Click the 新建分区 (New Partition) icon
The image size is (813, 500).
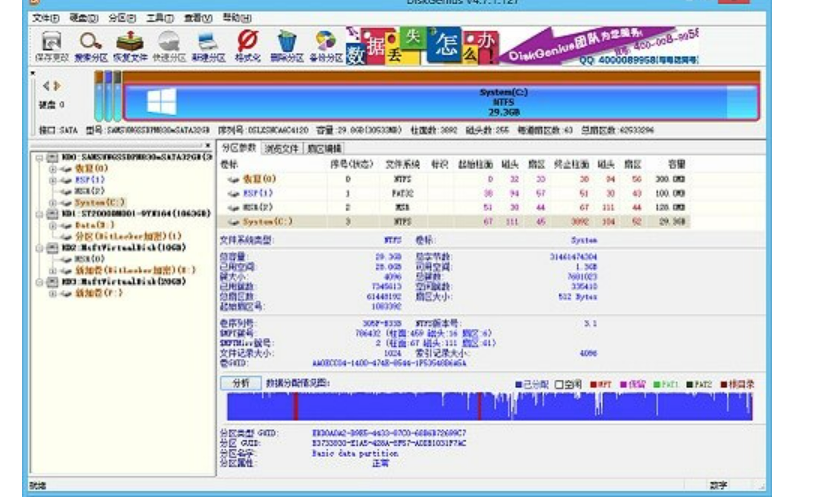point(207,45)
